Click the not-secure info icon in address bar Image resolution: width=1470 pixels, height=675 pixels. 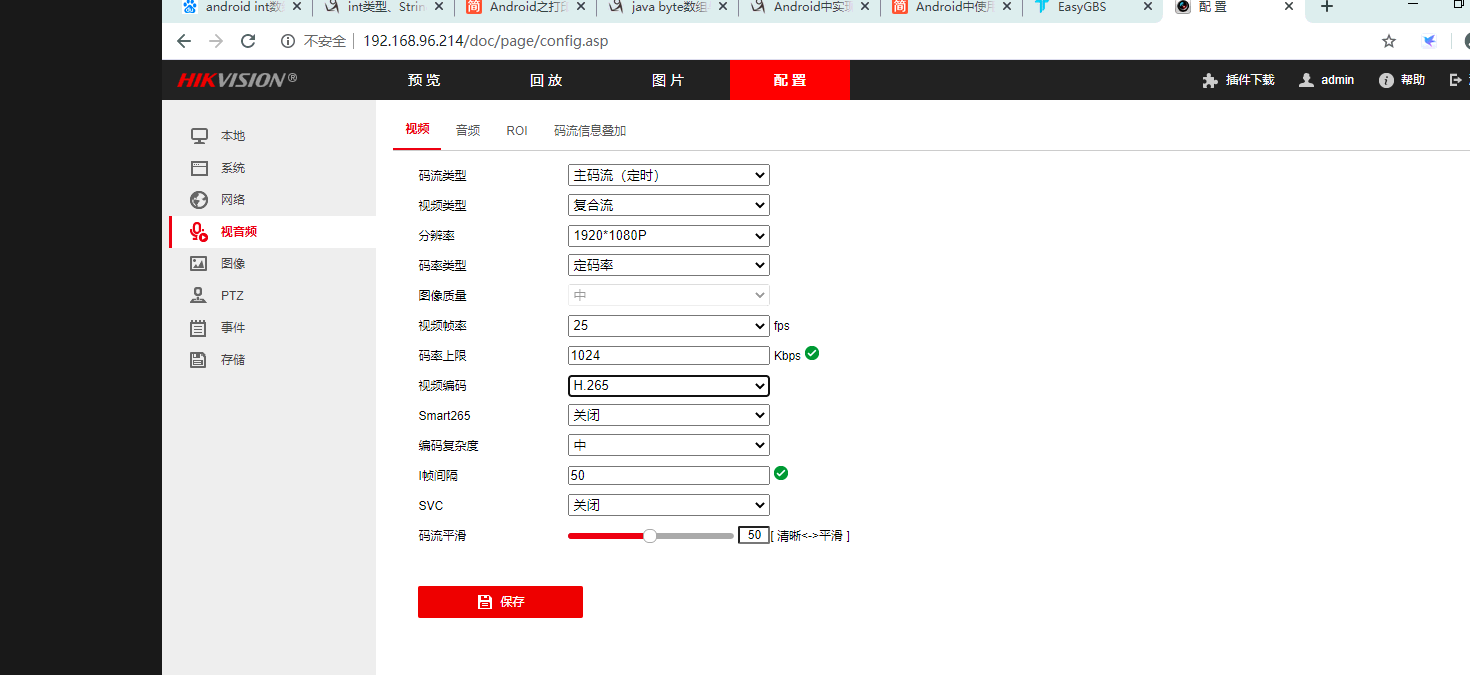tap(288, 41)
